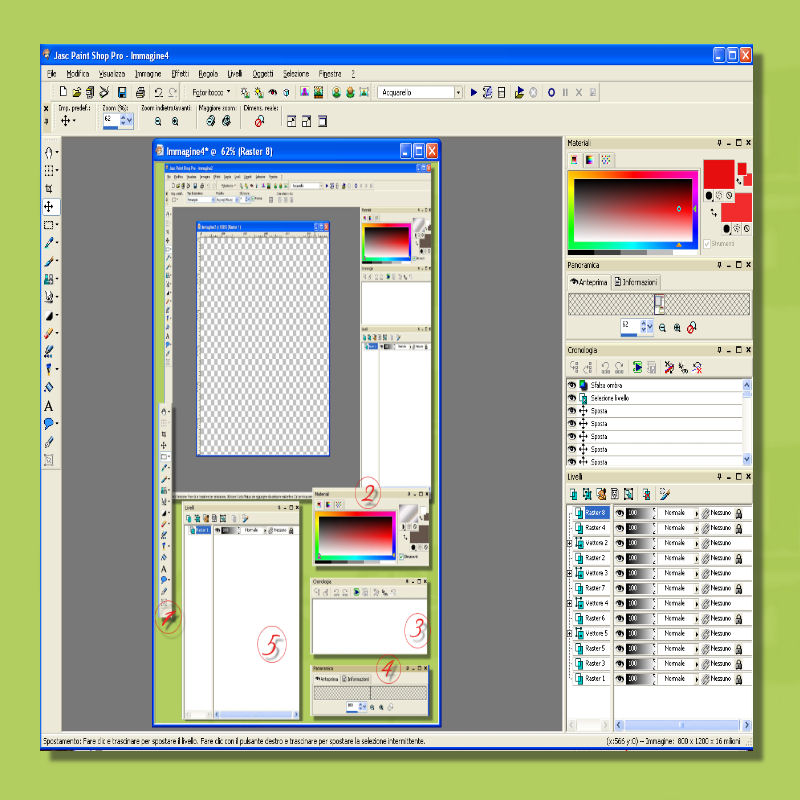800x800 pixels.
Task: Expand the Vettore 2 layer tree
Action: coord(570,543)
